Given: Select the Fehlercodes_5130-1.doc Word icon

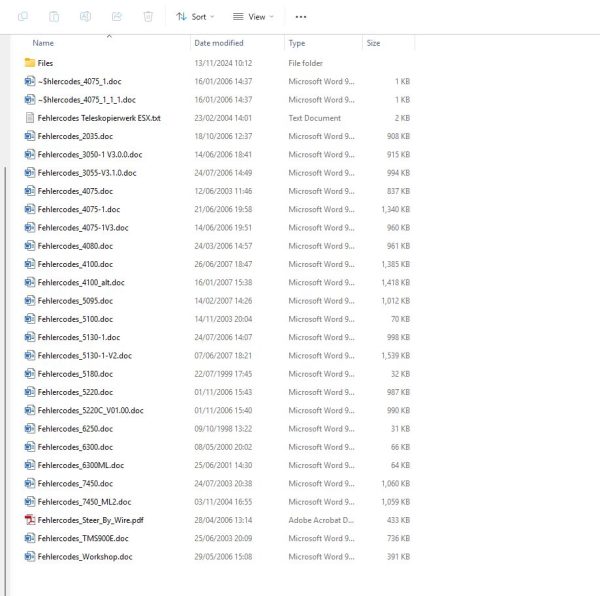Looking at the screenshot, I should (29, 337).
